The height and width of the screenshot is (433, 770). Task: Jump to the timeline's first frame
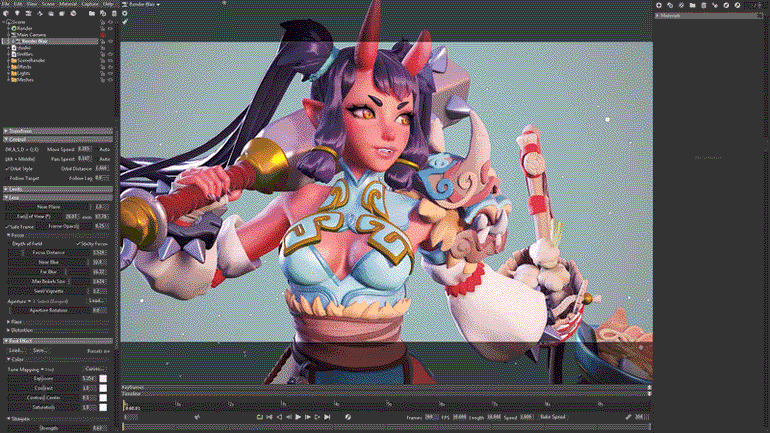pyautogui.click(x=269, y=416)
